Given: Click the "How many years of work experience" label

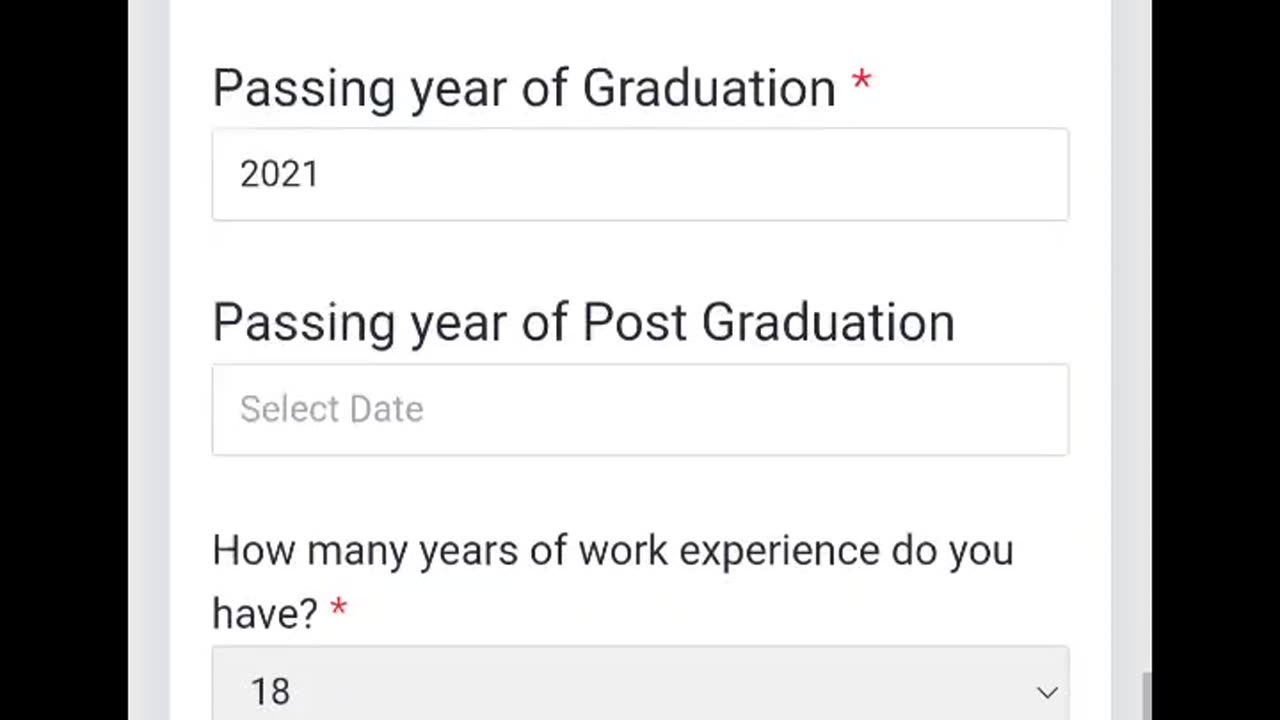Looking at the screenshot, I should tap(612, 551).
